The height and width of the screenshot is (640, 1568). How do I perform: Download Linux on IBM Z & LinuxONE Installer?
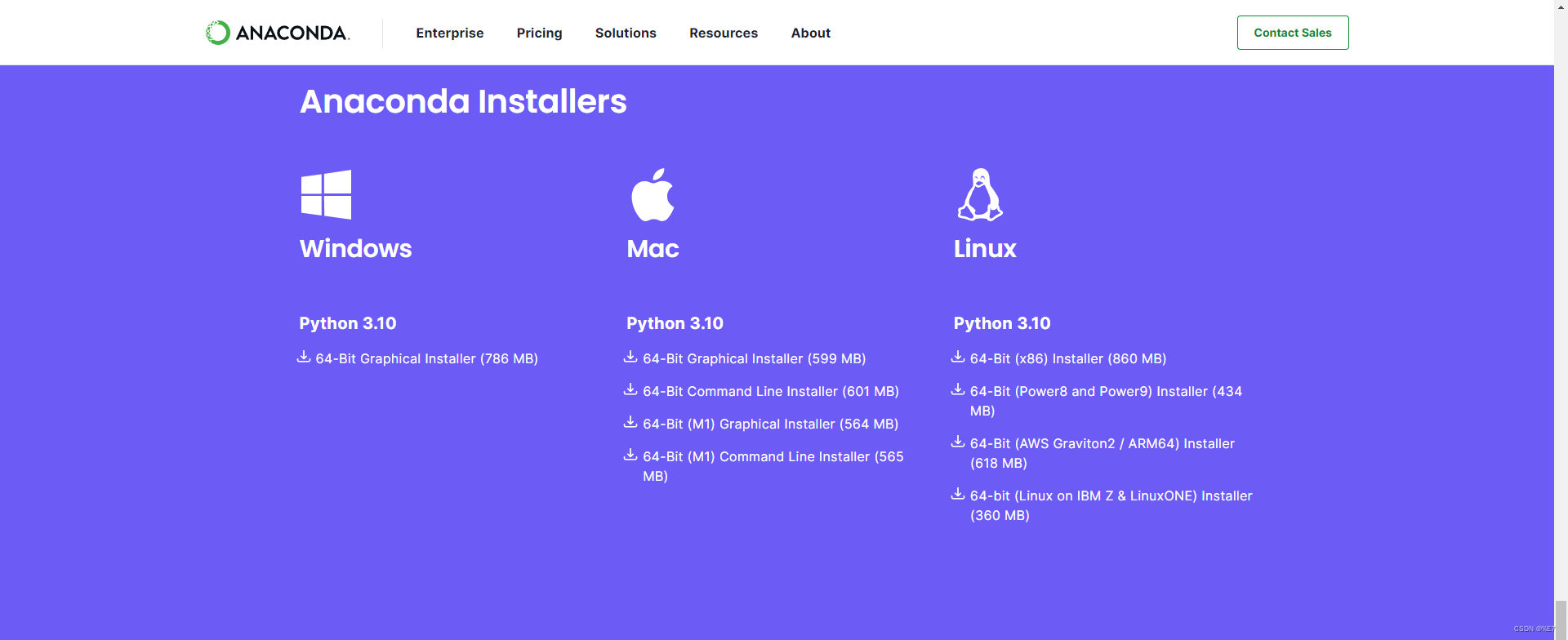[1111, 505]
